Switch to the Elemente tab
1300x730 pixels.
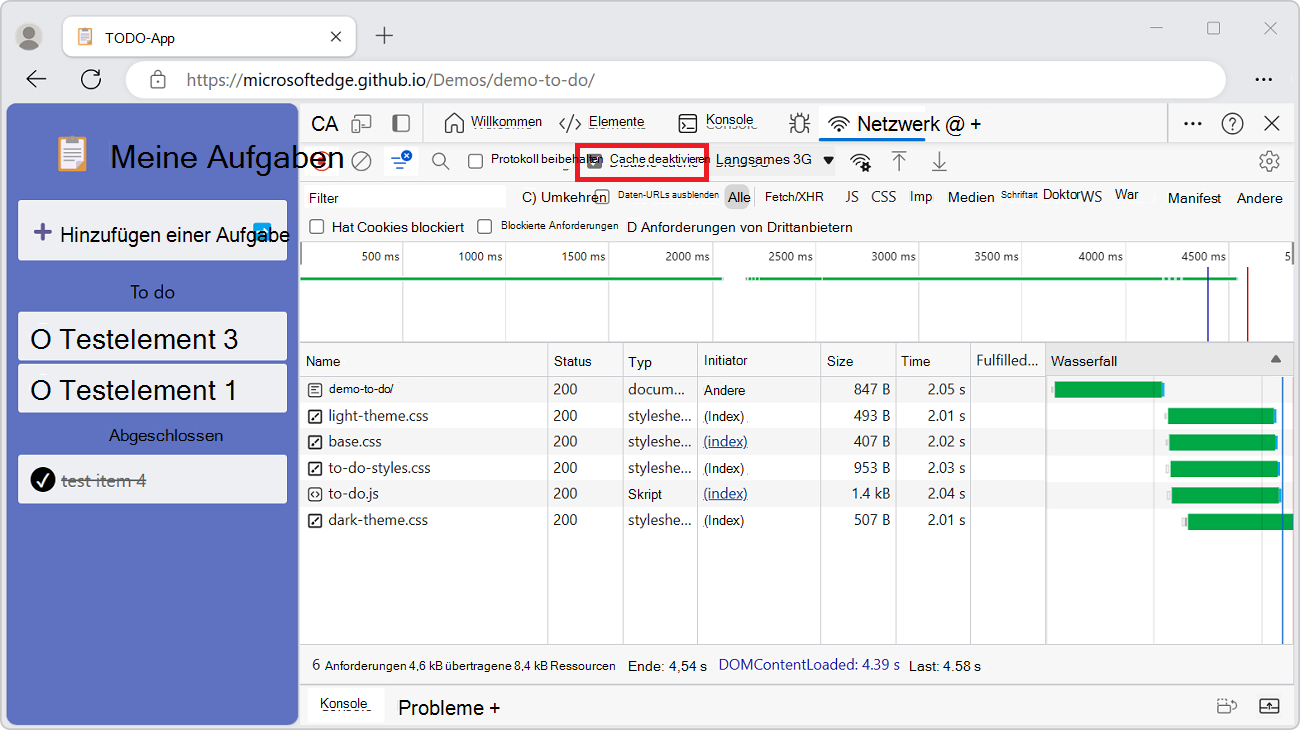(x=602, y=123)
